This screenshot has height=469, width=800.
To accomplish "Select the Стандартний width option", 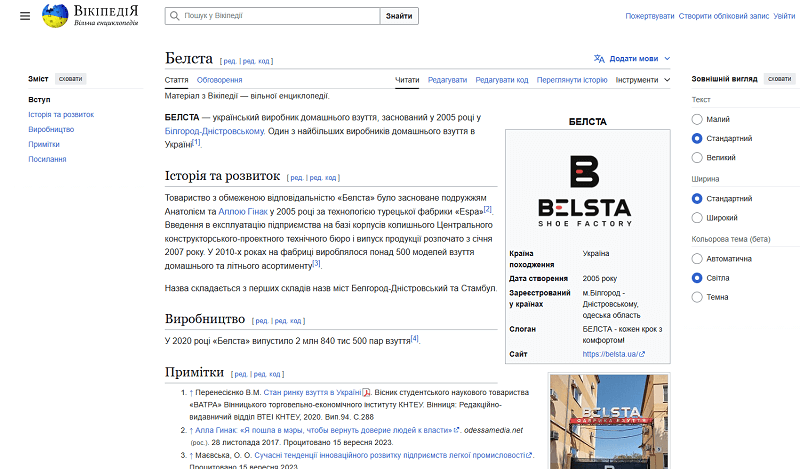I will tap(697, 199).
